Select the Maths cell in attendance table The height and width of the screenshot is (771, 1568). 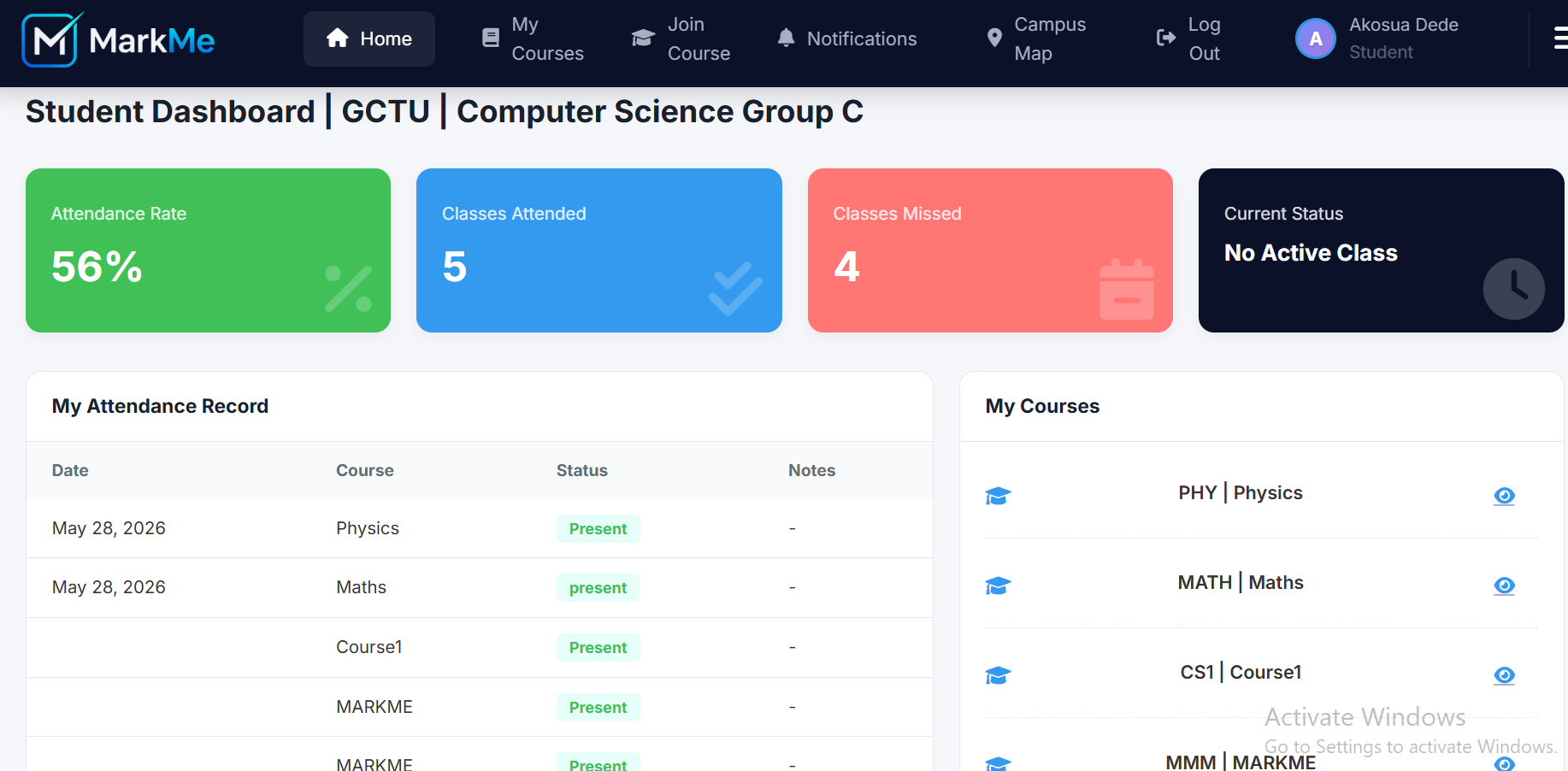[361, 587]
